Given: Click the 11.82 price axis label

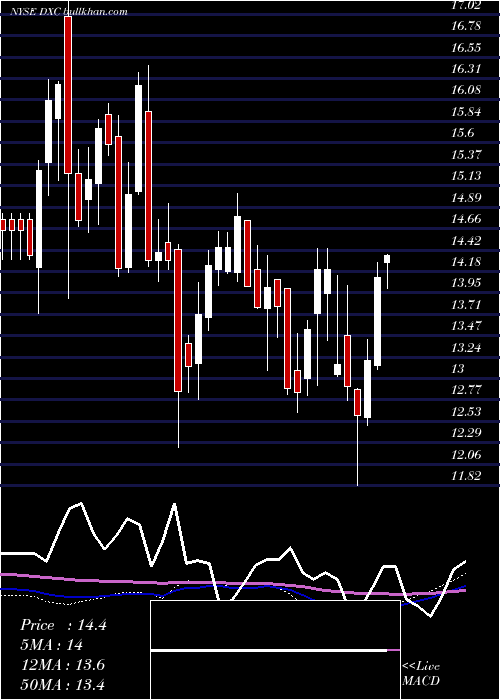Looking at the screenshot, I should coord(467,476).
